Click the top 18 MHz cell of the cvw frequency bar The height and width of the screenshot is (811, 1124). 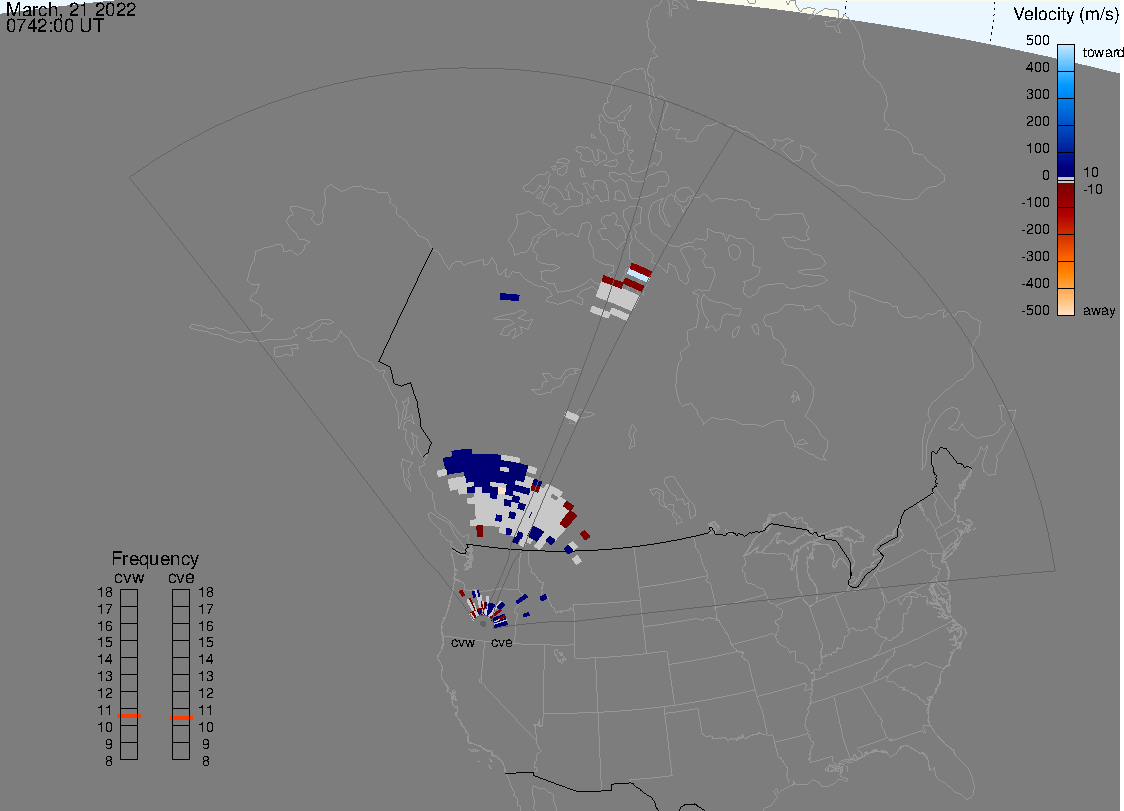[x=129, y=597]
